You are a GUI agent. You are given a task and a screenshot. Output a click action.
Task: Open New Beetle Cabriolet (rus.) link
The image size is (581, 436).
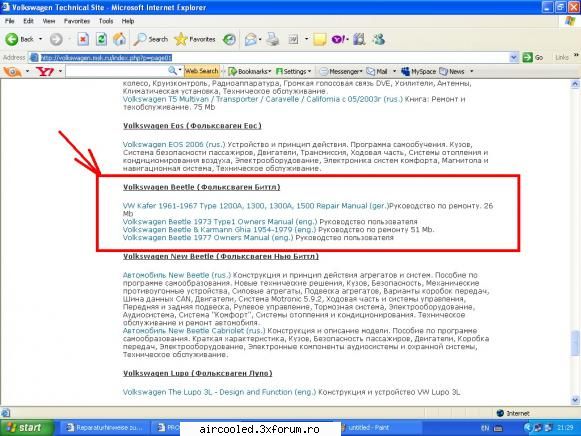click(x=194, y=330)
